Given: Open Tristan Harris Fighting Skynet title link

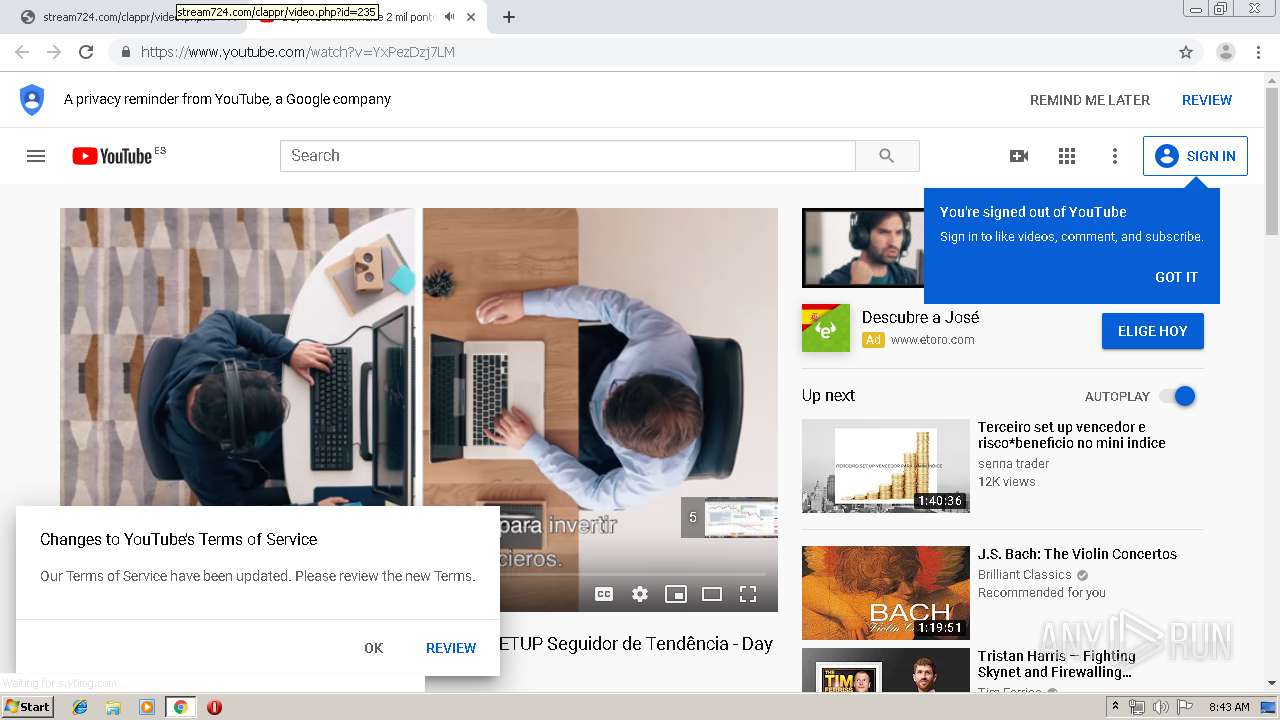Looking at the screenshot, I should (x=1057, y=664).
